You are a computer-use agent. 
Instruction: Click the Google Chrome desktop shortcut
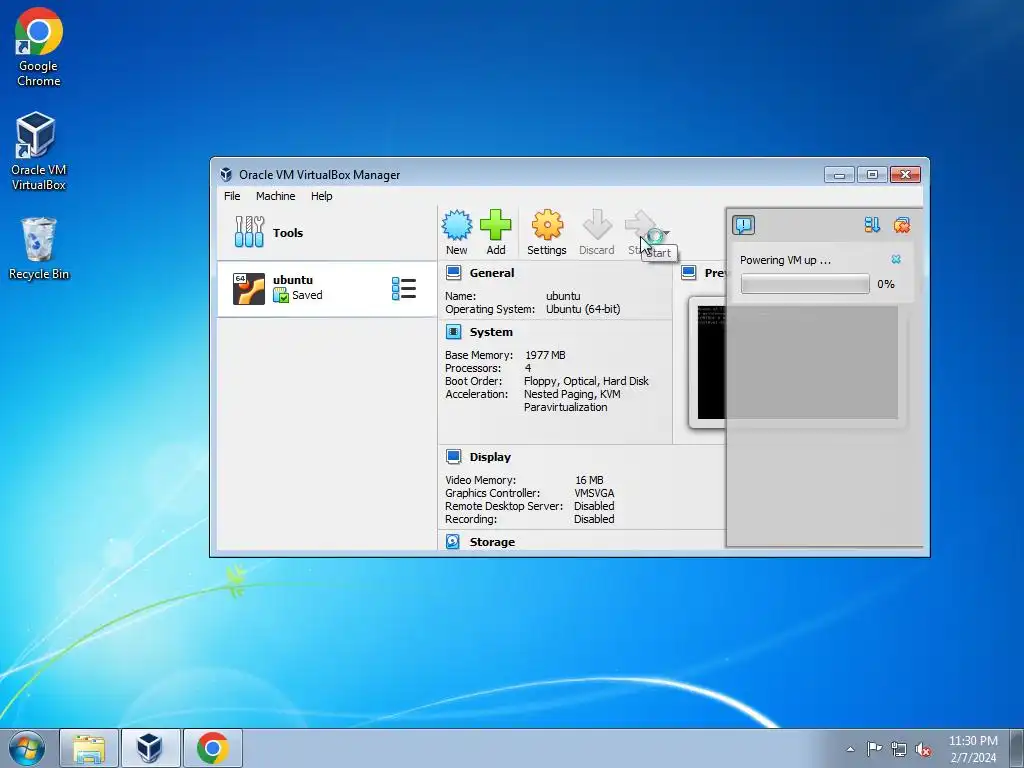click(x=39, y=48)
